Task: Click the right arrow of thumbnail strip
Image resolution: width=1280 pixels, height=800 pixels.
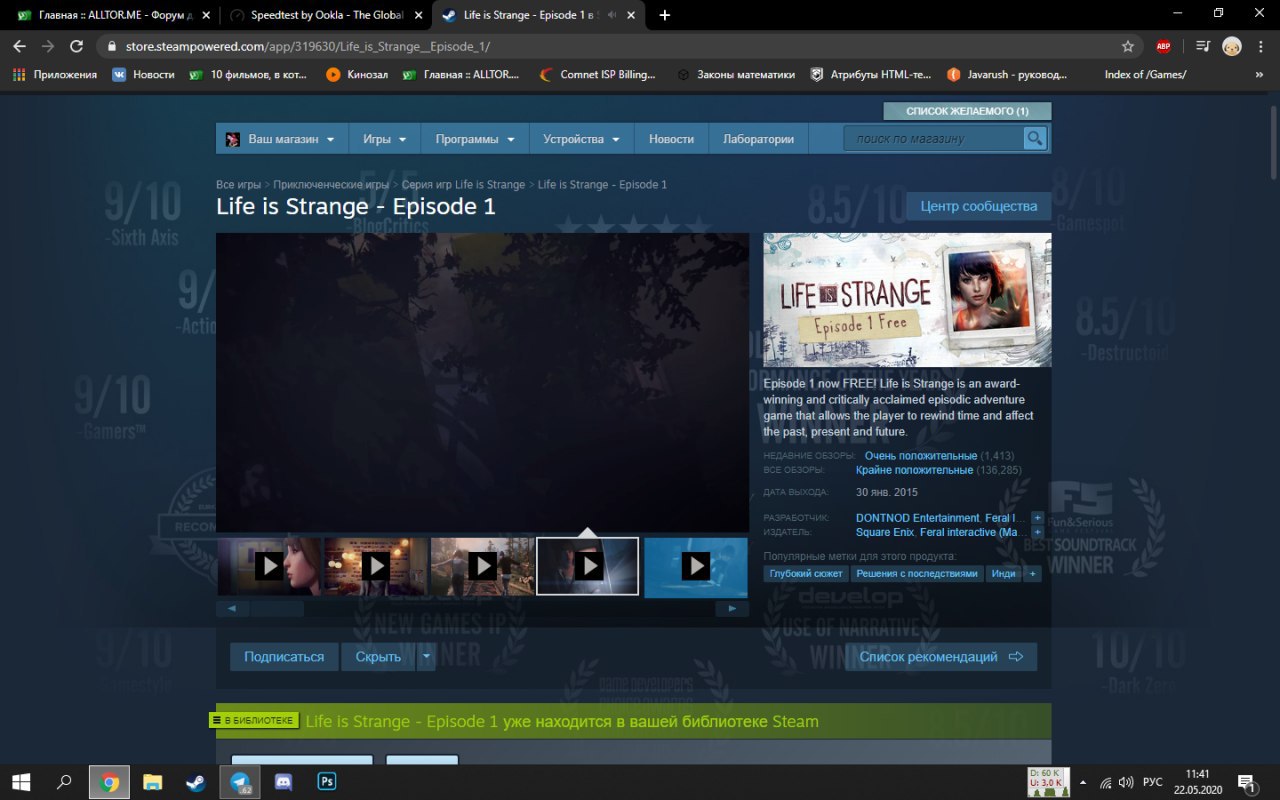Action: pyautogui.click(x=732, y=608)
